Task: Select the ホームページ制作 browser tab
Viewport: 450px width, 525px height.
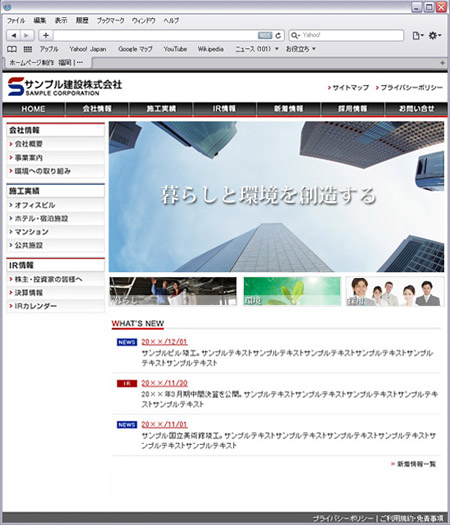Action: click(47, 63)
